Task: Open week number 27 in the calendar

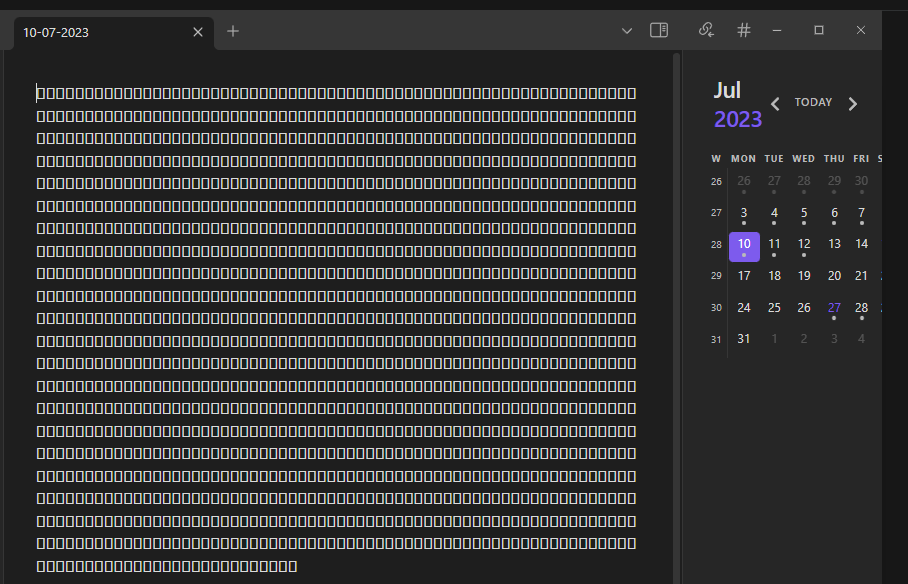Action: (x=716, y=213)
